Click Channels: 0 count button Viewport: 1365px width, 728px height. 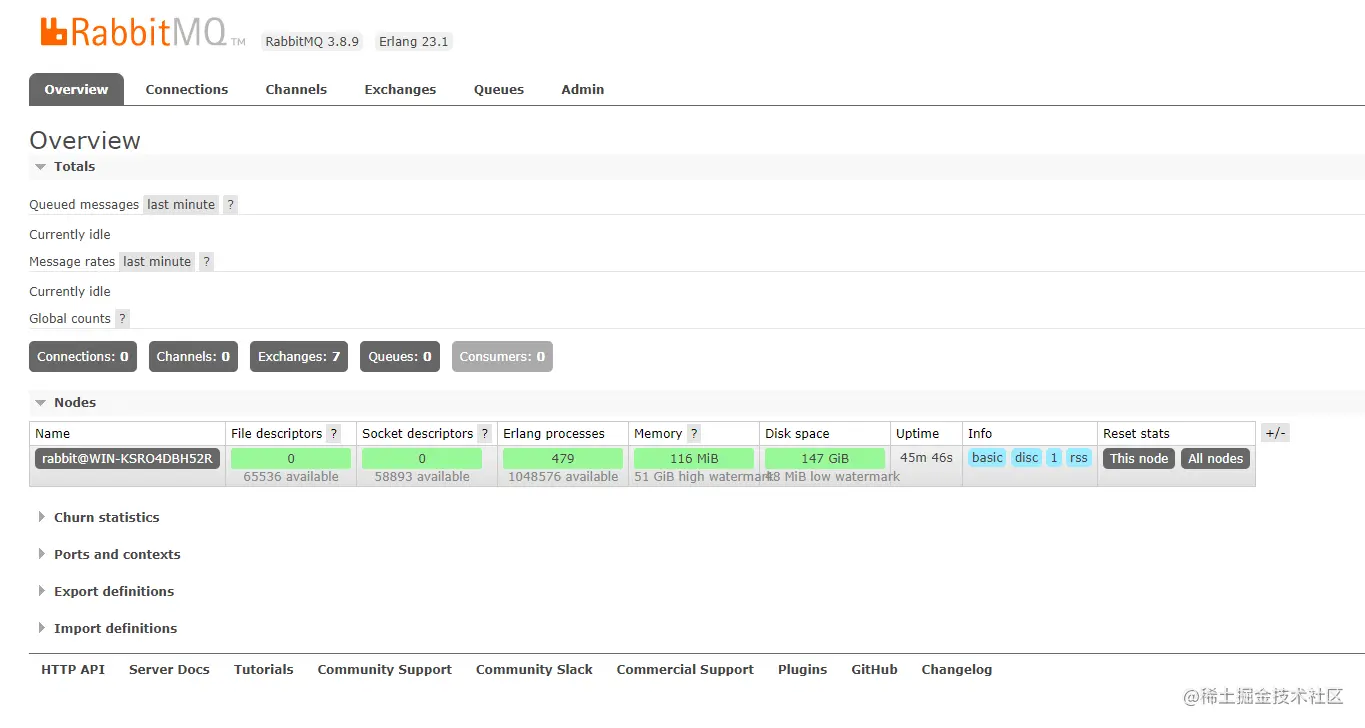(193, 357)
